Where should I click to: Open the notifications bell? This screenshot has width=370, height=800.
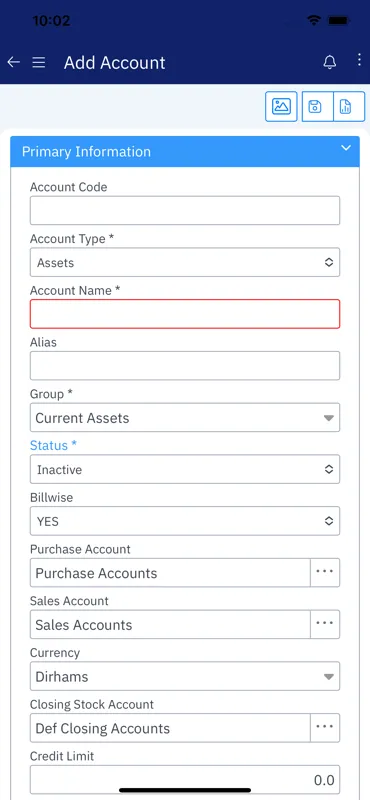(330, 62)
